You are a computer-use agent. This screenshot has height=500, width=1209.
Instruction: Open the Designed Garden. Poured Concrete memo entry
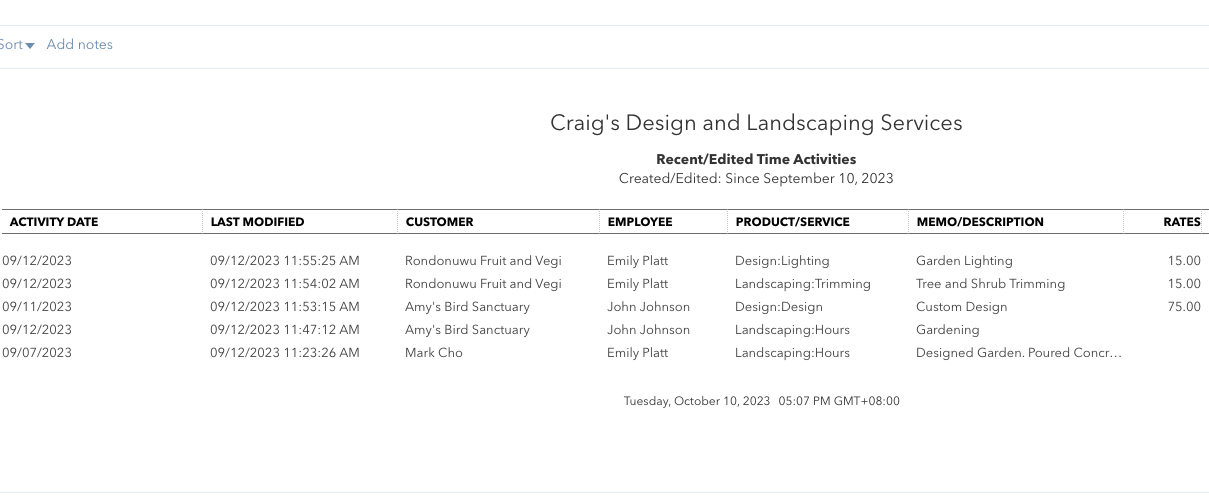(1018, 353)
